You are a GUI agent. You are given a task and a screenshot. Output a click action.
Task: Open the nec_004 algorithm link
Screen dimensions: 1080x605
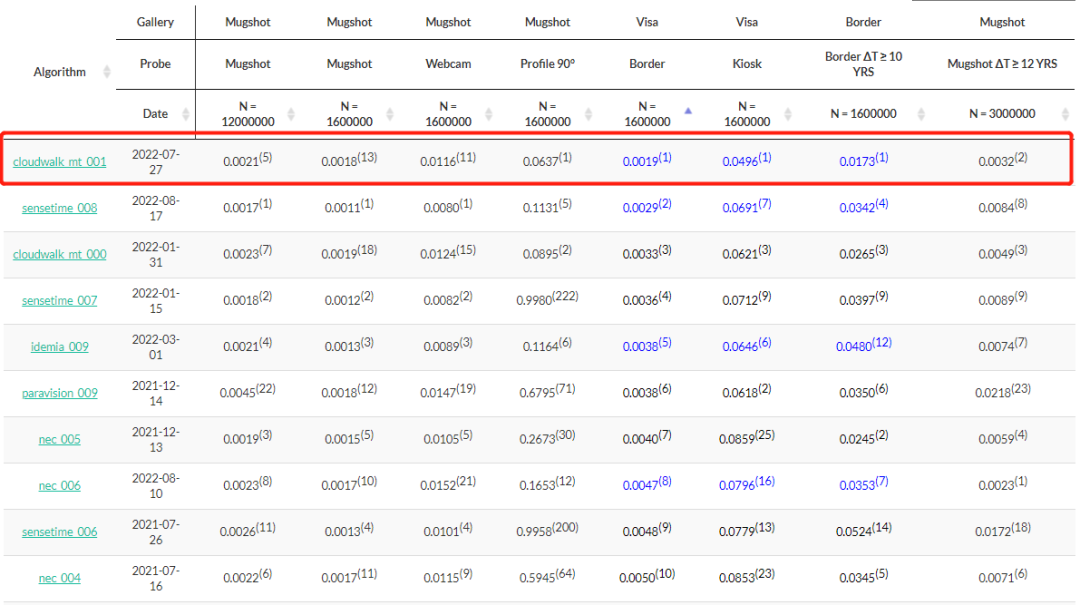(59, 578)
